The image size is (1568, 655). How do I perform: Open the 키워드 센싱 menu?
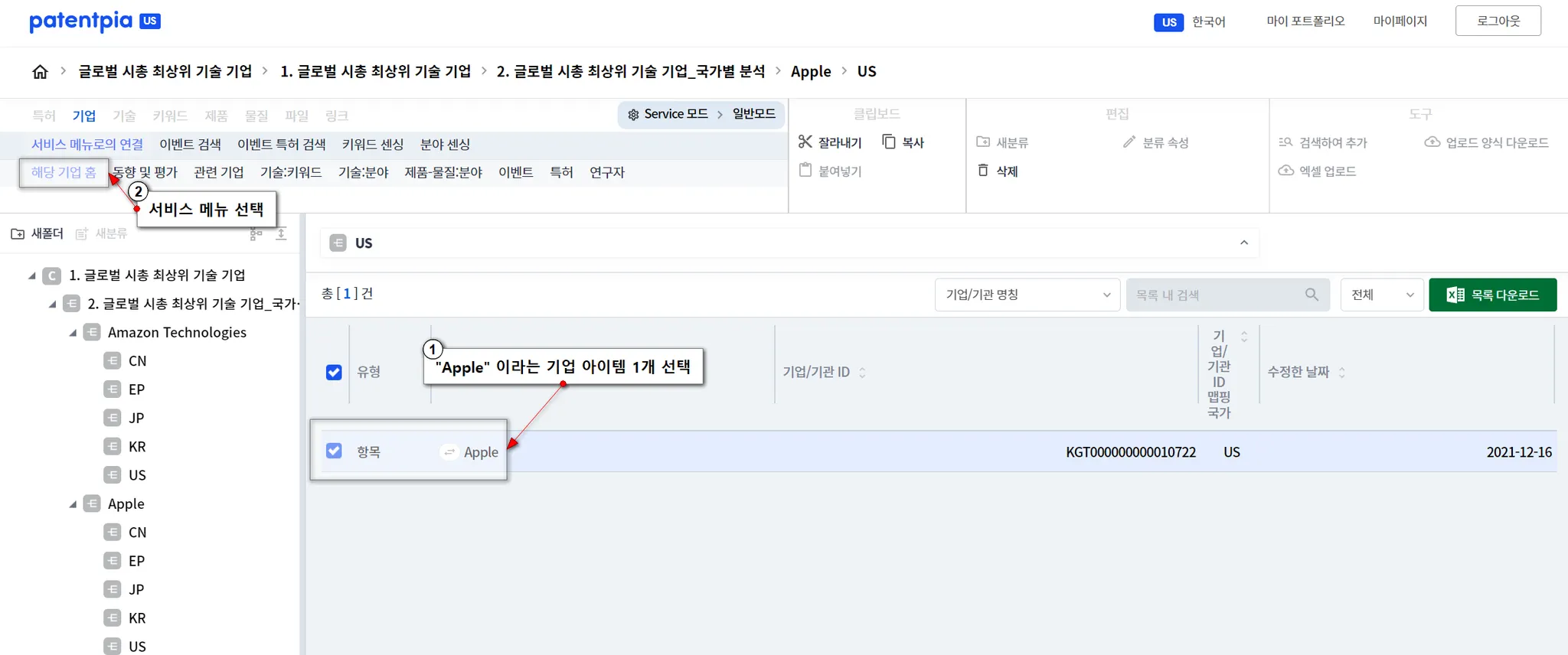coord(373,144)
